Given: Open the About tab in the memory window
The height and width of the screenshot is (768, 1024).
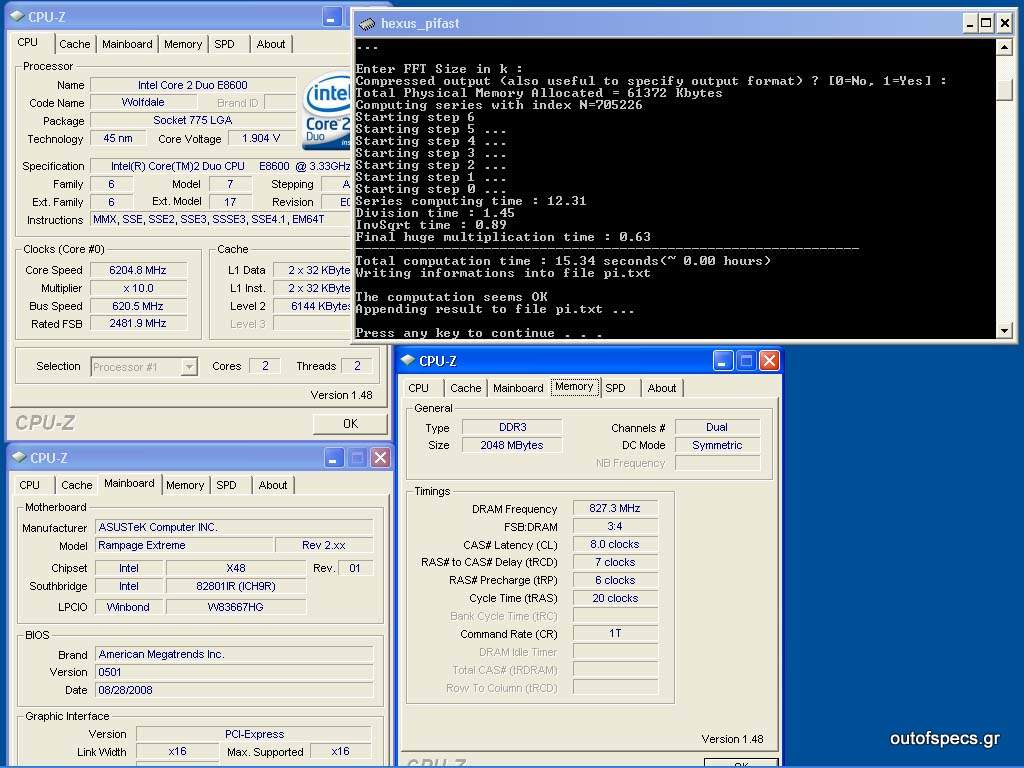Looking at the screenshot, I should [x=662, y=388].
